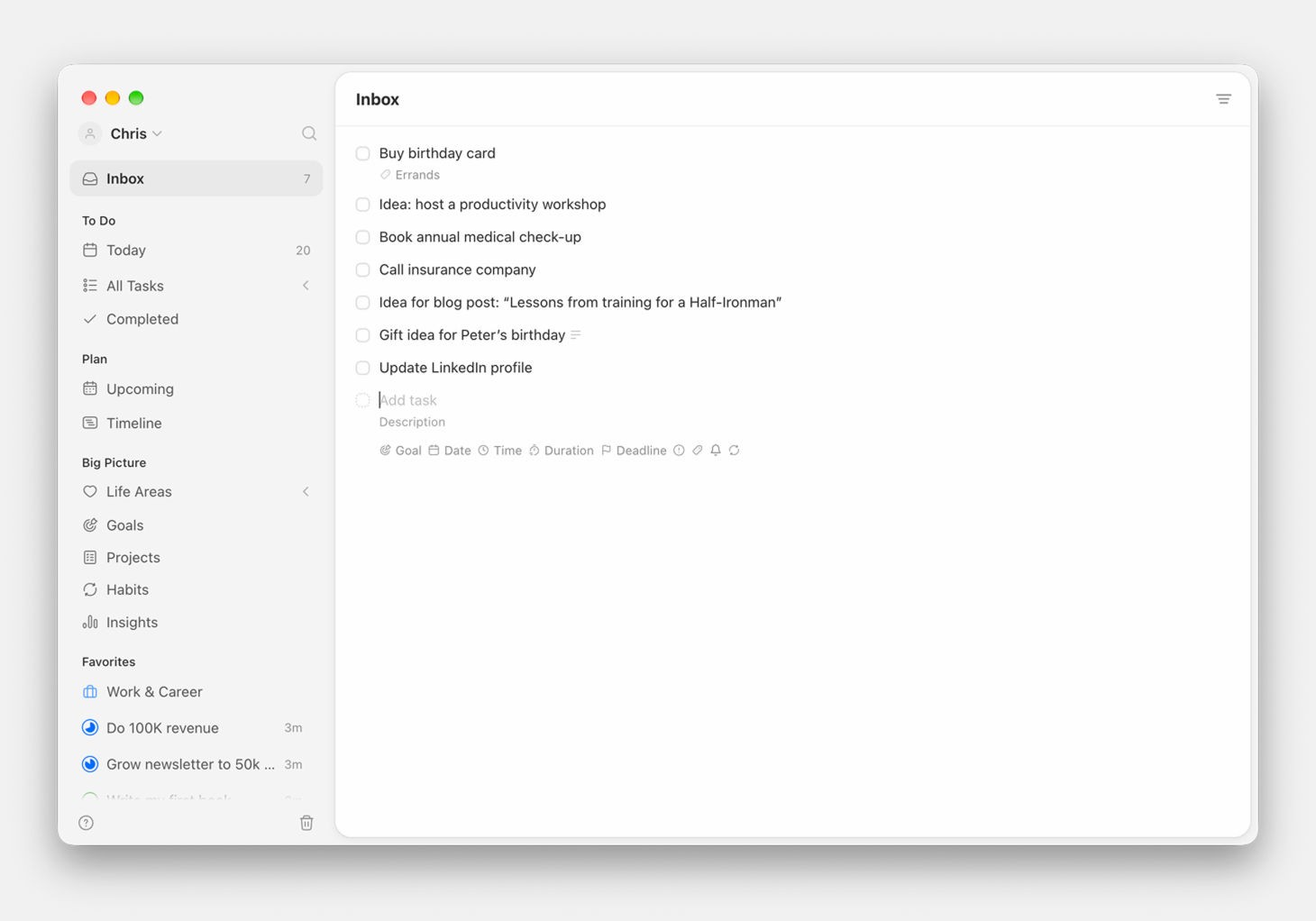Open Projects from the sidebar
Image resolution: width=1316 pixels, height=921 pixels.
tap(196, 558)
